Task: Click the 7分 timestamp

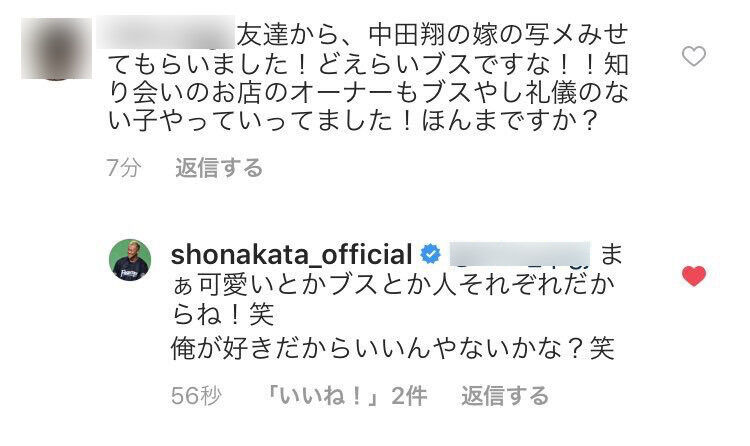Action: 124,168
